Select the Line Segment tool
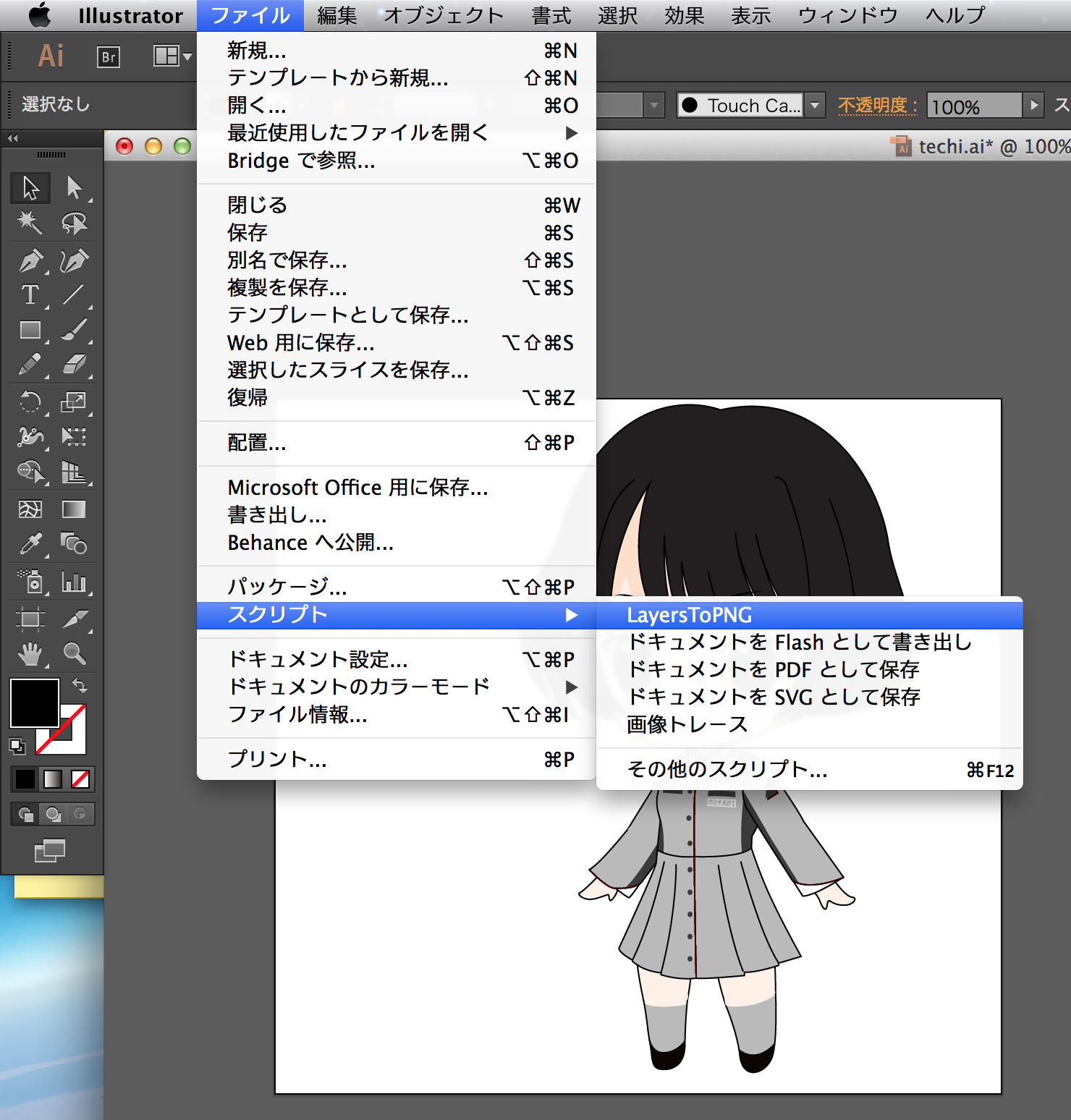The height and width of the screenshot is (1120, 1071). click(74, 295)
